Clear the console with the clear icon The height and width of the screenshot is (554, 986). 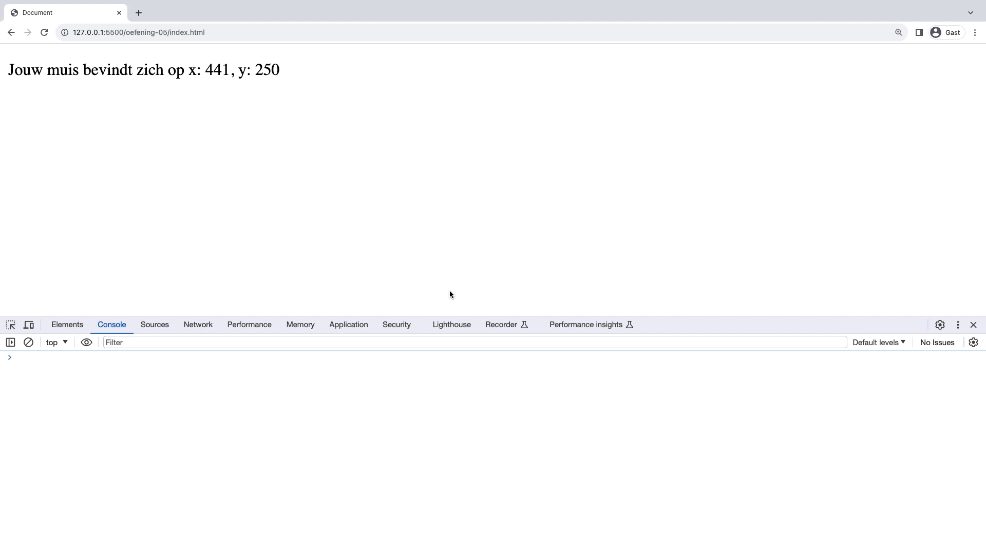(28, 342)
